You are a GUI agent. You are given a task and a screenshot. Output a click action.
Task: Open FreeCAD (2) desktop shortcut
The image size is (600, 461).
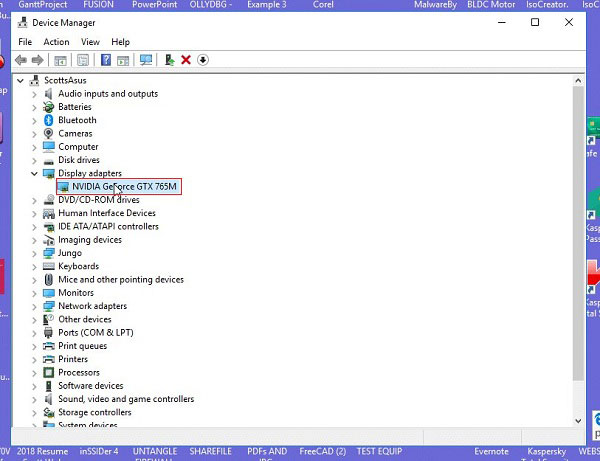[x=323, y=451]
